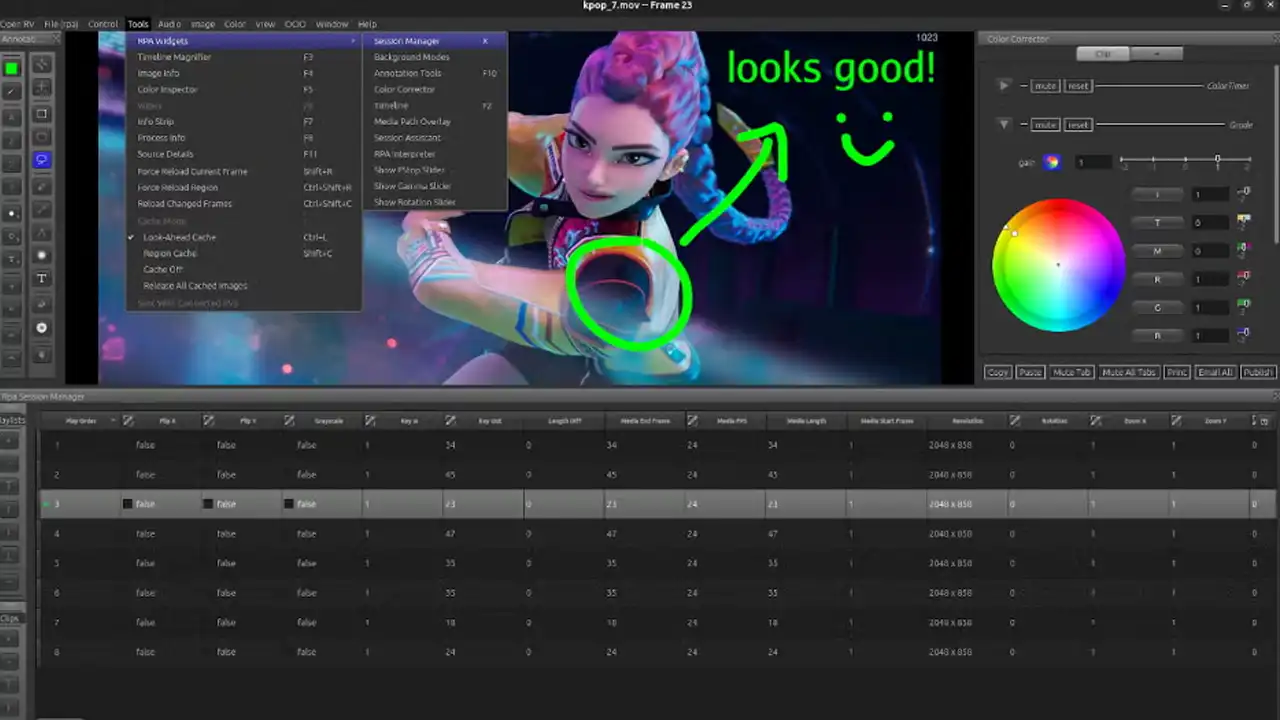Toggle Flip Y checkbox in row 3
1280x720 pixels.
208,504
